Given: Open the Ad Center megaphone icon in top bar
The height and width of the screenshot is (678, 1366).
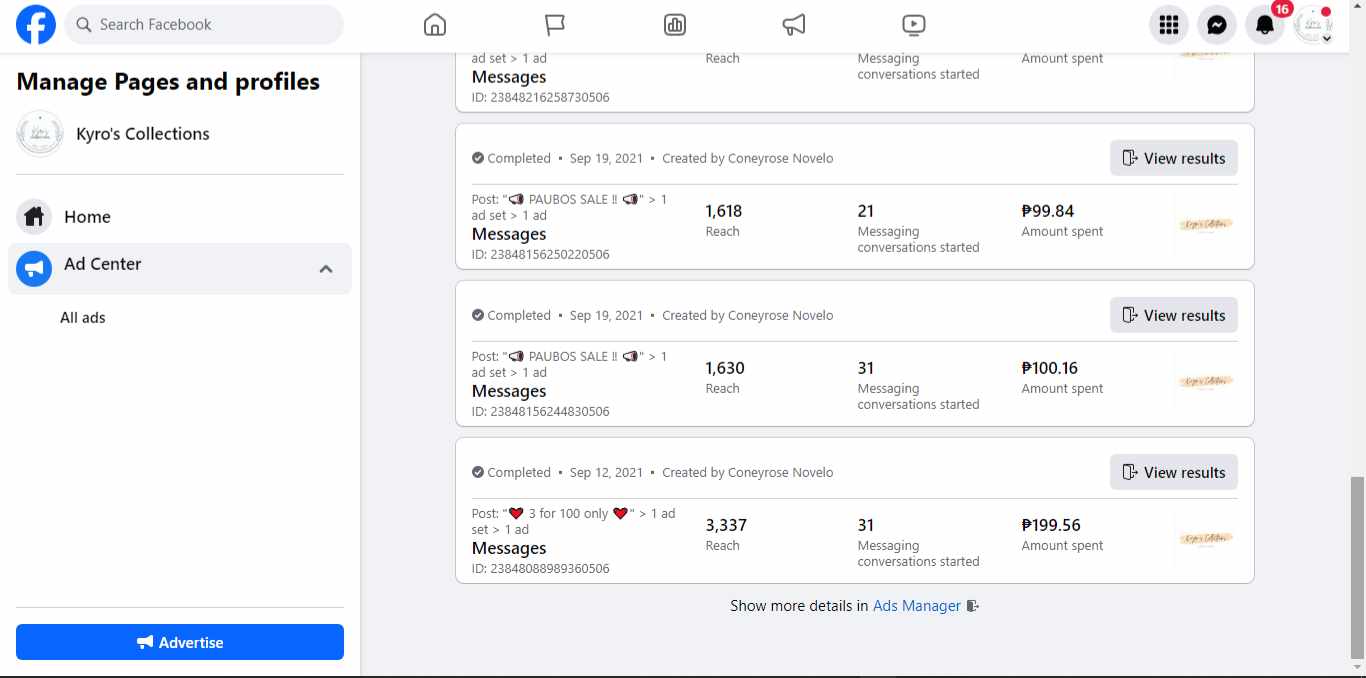Looking at the screenshot, I should point(794,25).
